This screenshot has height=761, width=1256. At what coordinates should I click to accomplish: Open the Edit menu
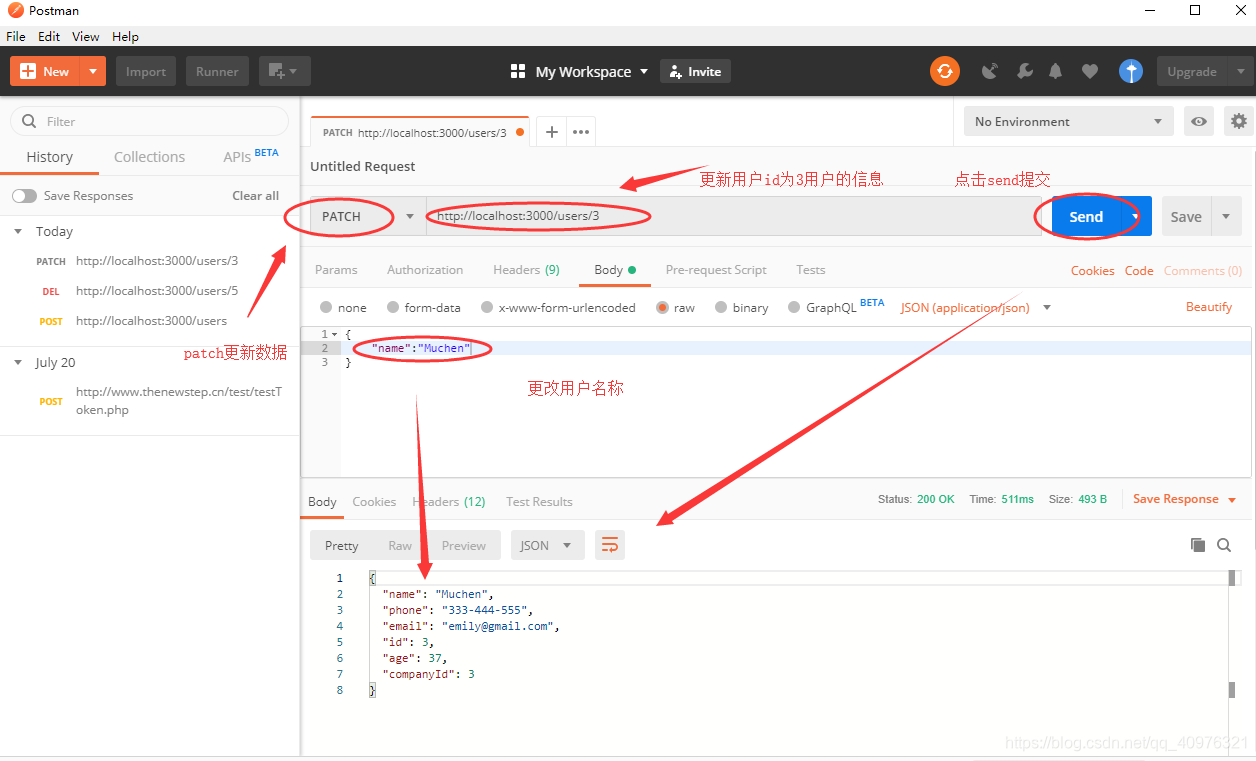point(49,36)
